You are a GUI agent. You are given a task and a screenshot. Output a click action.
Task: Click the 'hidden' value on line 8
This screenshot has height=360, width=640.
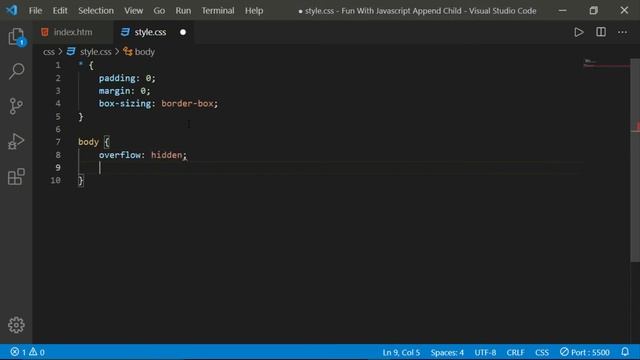click(167, 155)
